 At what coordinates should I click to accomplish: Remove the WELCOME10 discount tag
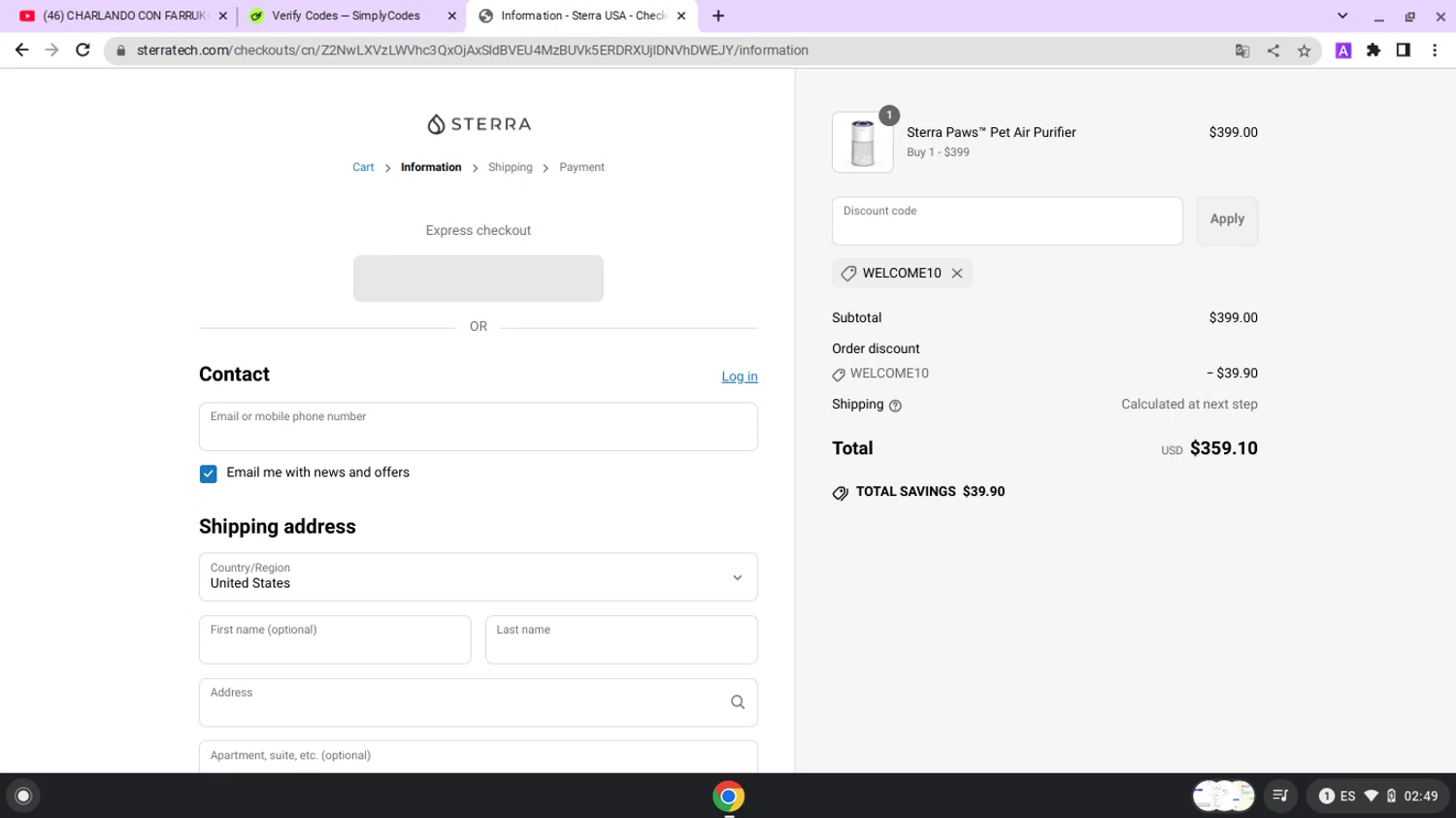957,274
